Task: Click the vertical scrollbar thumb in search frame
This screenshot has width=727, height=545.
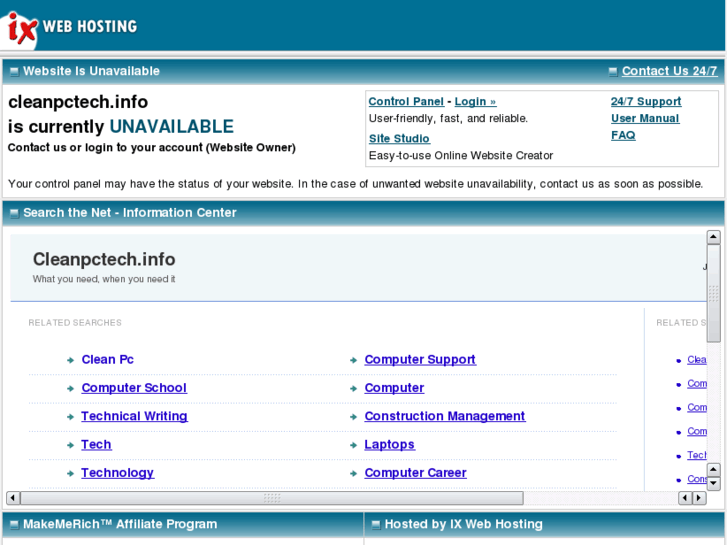Action: pyautogui.click(x=714, y=293)
